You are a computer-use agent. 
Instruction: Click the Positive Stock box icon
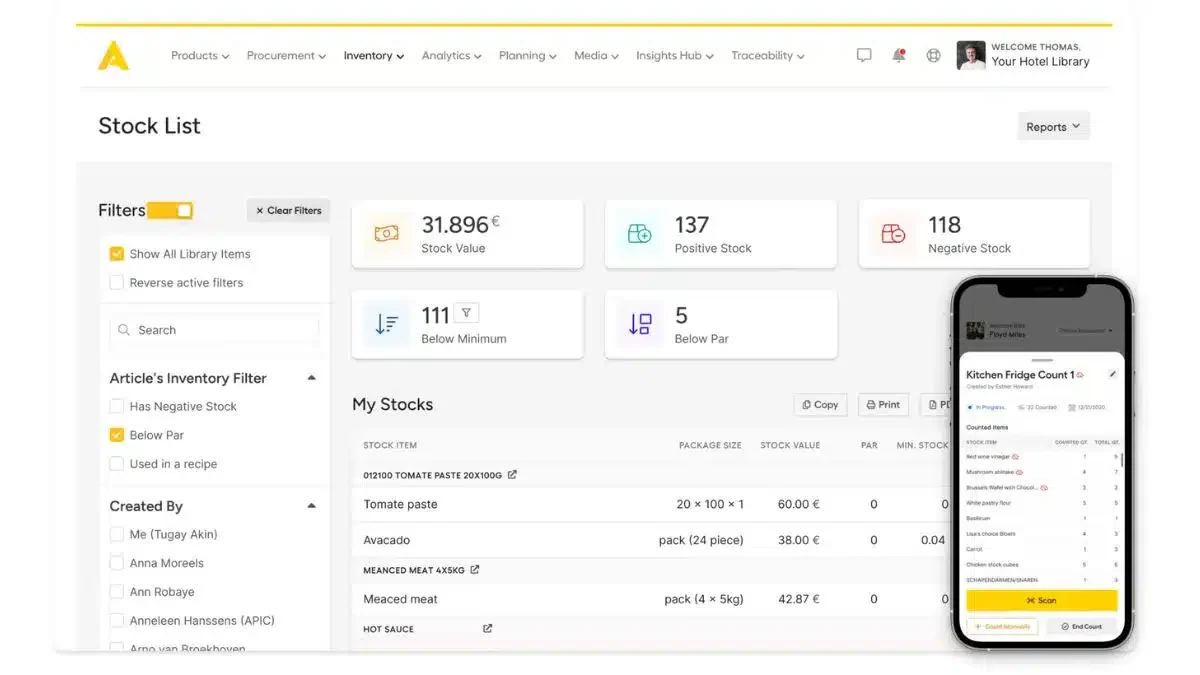click(x=640, y=233)
